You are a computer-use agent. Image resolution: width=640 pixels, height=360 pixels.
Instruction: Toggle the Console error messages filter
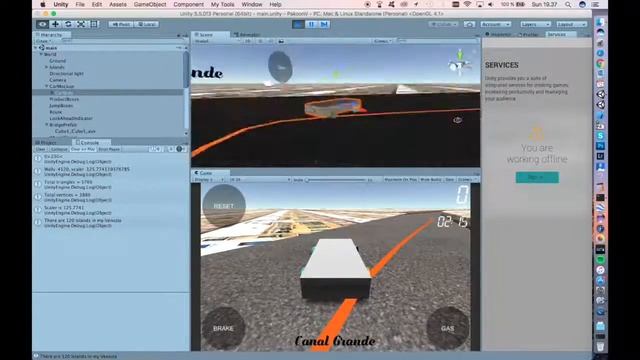(x=180, y=149)
